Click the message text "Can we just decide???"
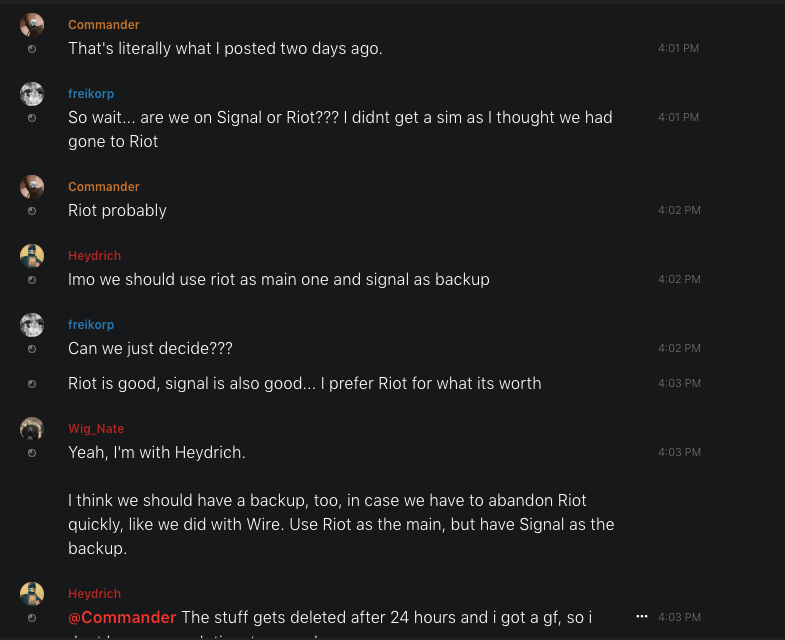The image size is (785, 640). pos(150,348)
